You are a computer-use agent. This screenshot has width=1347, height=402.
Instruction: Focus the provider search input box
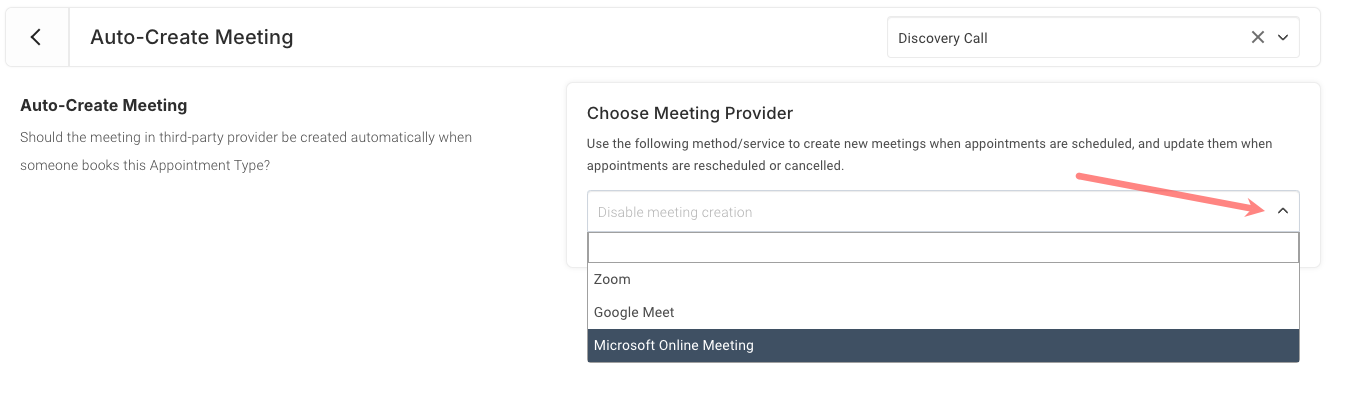(942, 247)
